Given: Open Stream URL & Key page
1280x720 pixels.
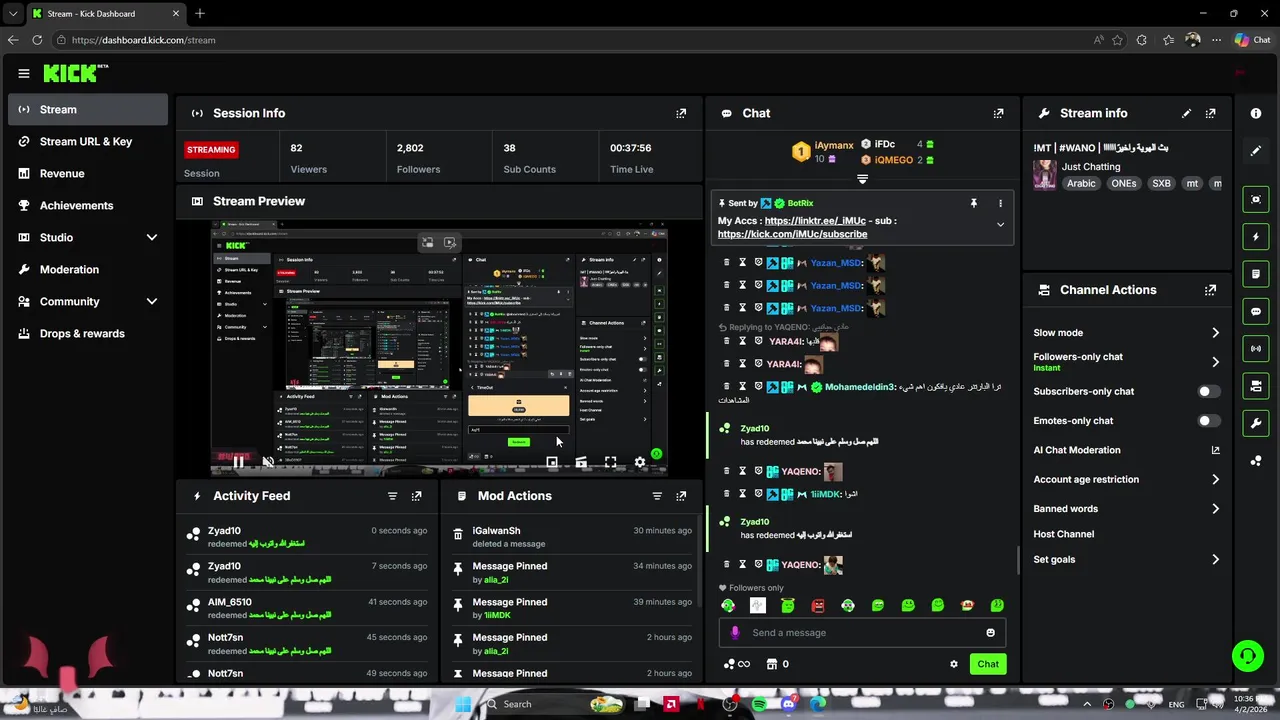Looking at the screenshot, I should click(x=88, y=142).
